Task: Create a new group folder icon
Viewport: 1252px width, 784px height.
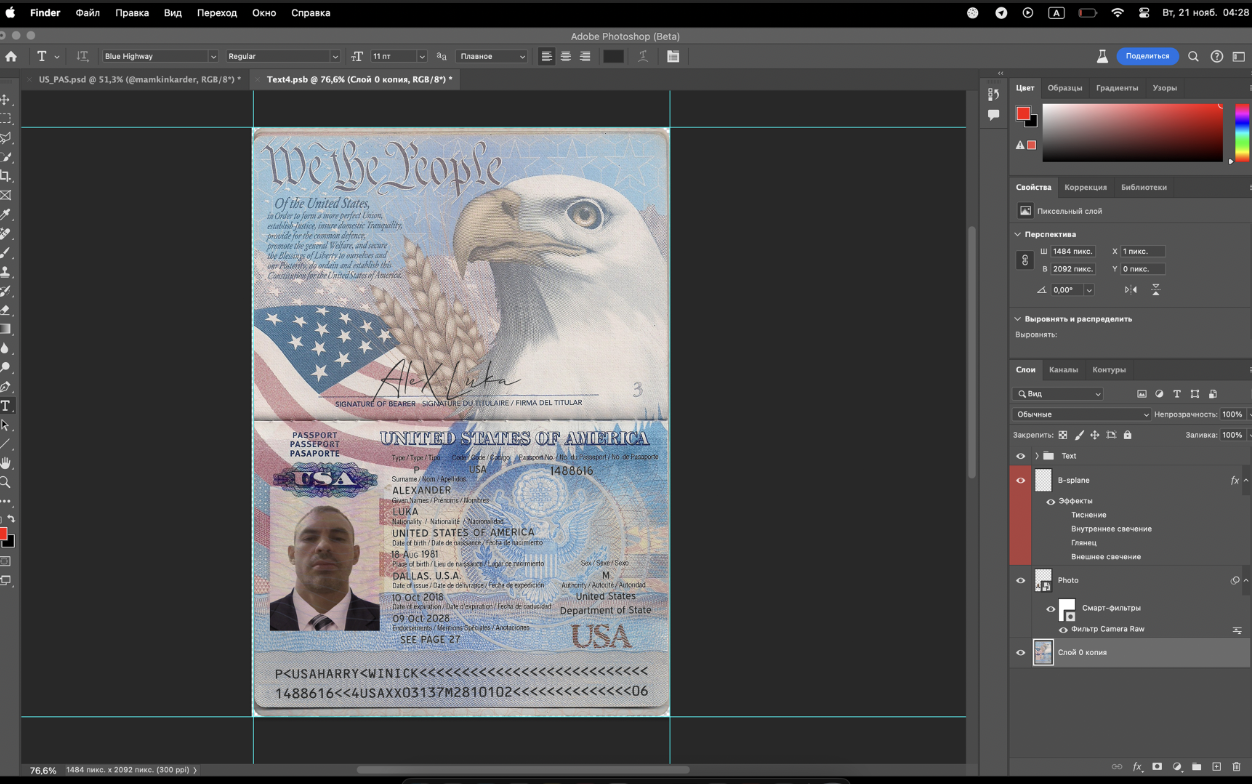Action: (x=1196, y=767)
